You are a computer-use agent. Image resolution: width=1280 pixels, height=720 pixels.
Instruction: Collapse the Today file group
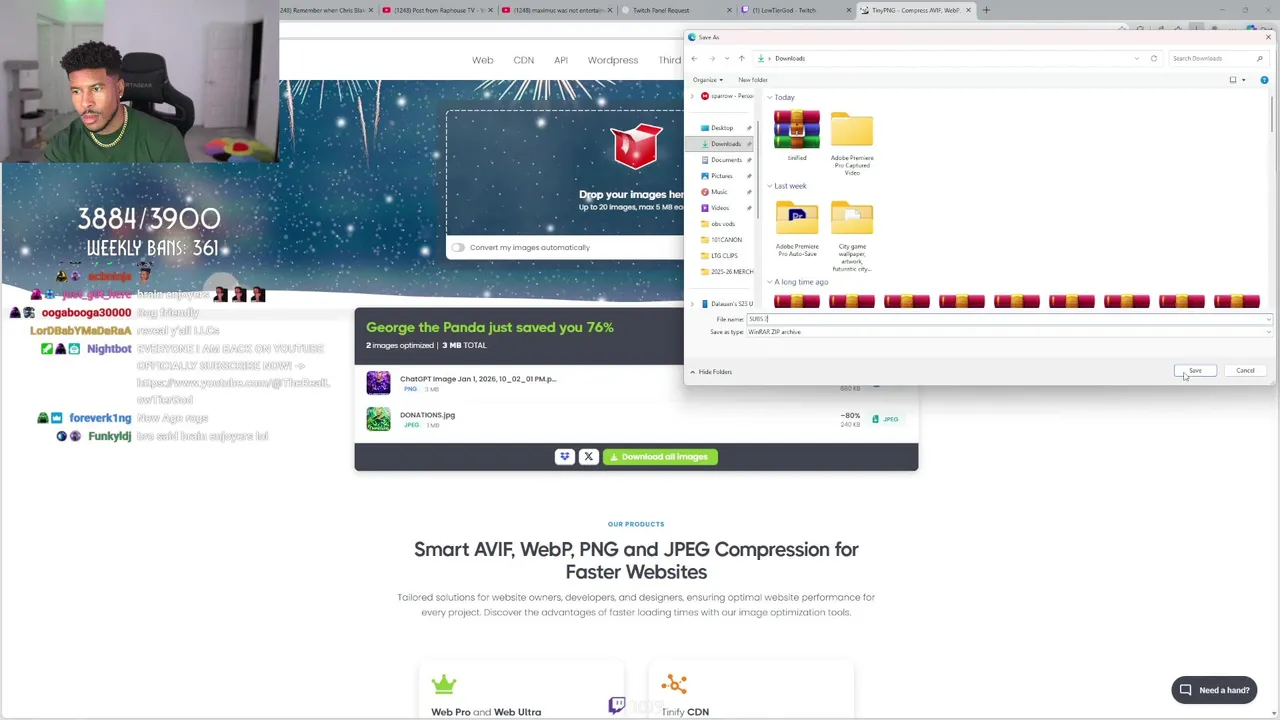[770, 97]
